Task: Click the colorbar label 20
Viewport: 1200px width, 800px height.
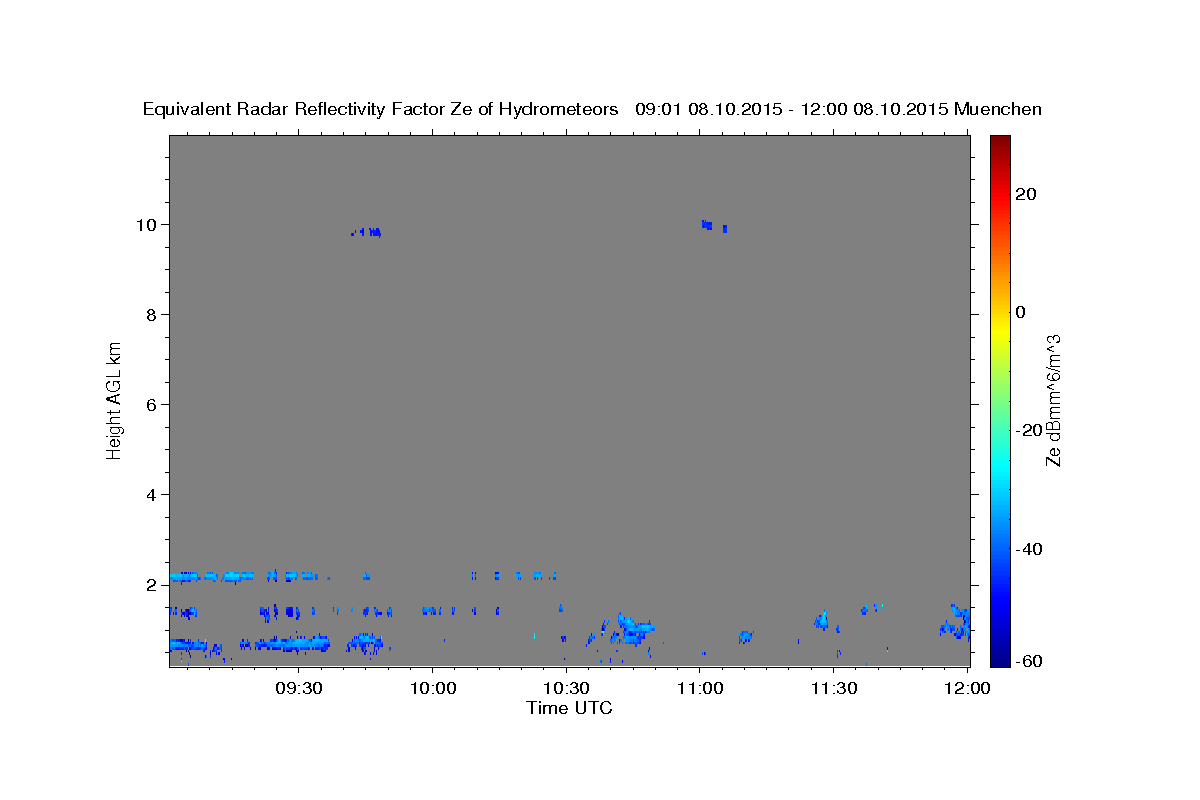Action: pos(1027,194)
